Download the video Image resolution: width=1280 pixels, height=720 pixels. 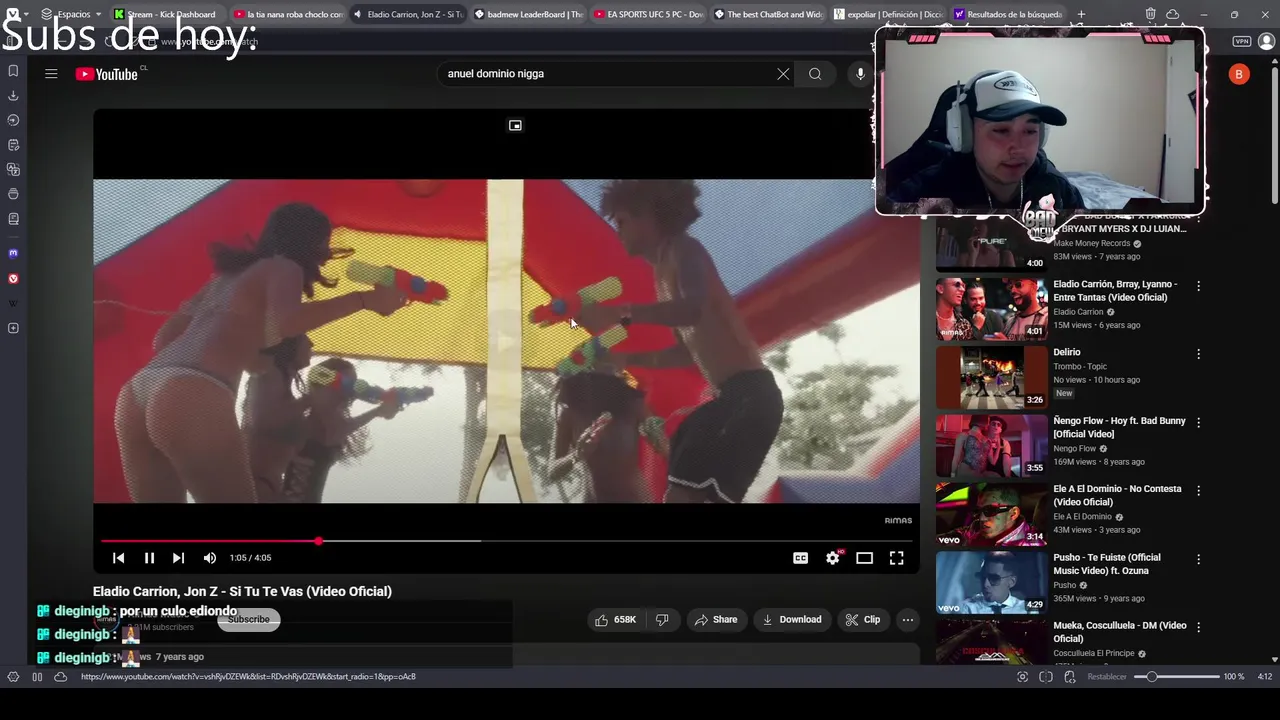pyautogui.click(x=791, y=620)
